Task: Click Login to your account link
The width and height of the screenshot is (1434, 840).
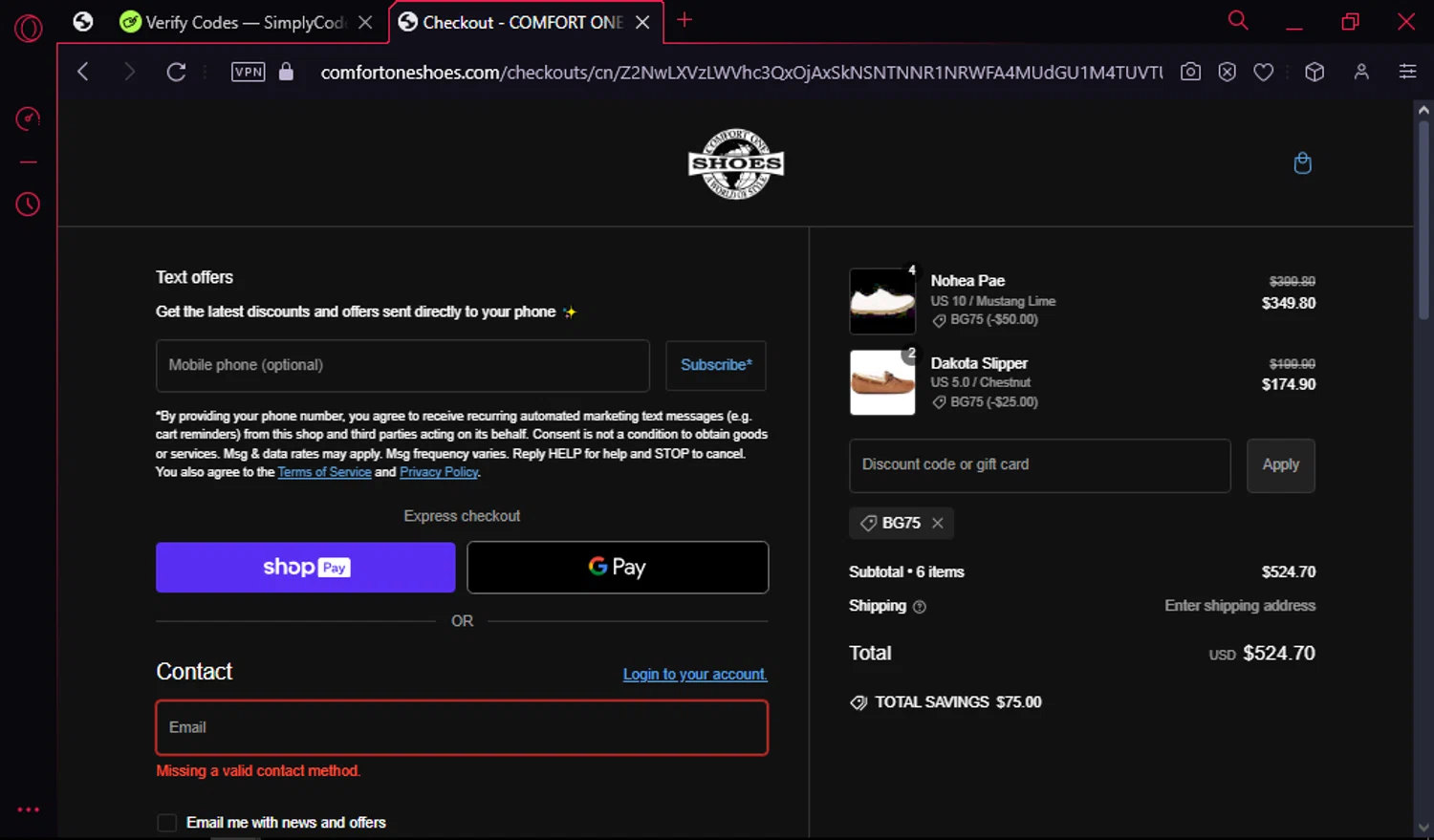Action: [x=695, y=675]
